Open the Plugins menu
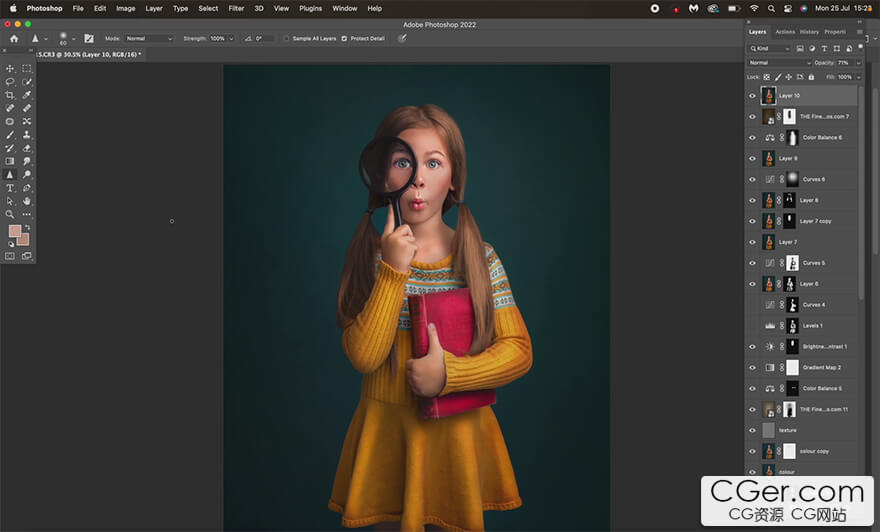This screenshot has height=532, width=880. (310, 8)
